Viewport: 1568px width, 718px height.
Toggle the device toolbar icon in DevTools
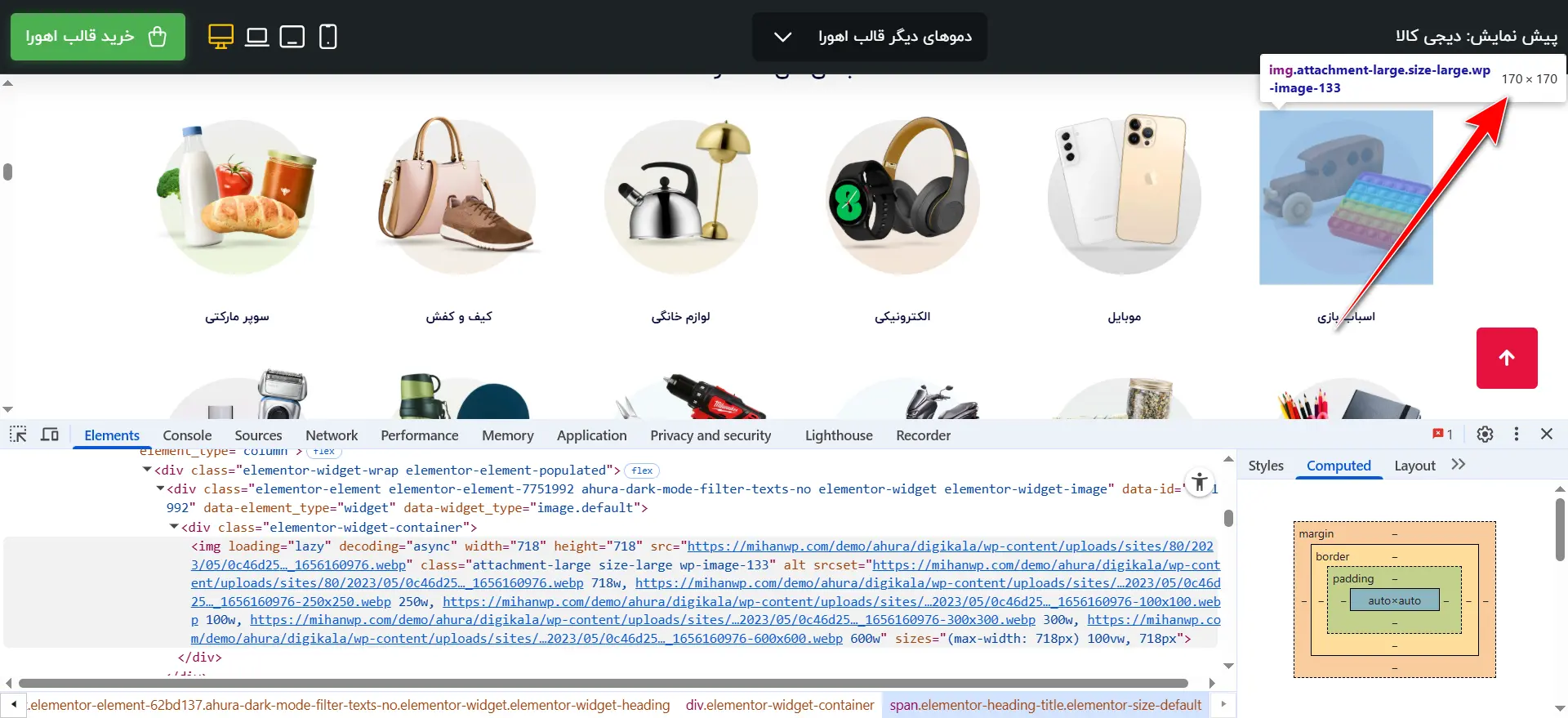point(50,435)
